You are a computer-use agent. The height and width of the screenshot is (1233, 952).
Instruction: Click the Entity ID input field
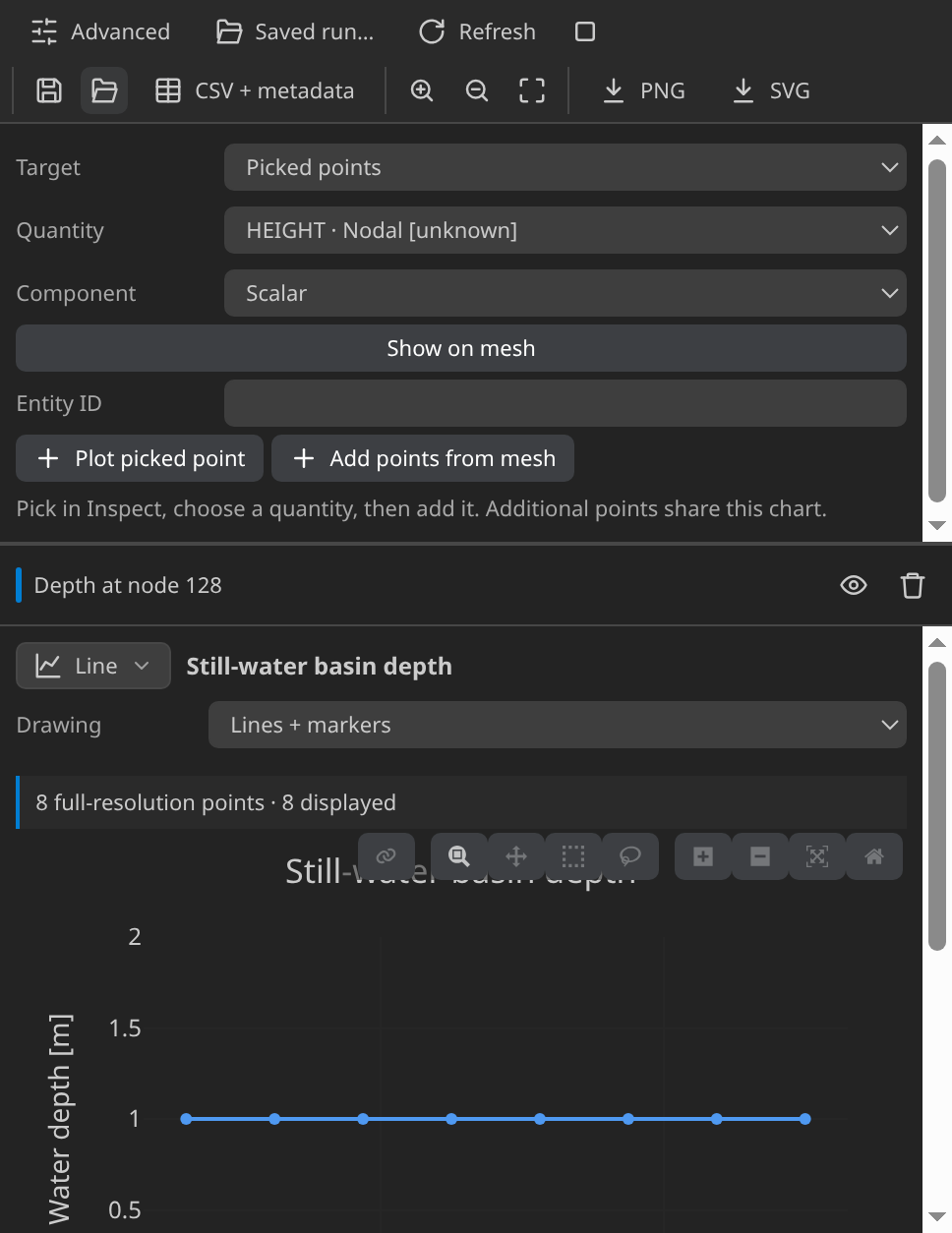[x=565, y=403]
